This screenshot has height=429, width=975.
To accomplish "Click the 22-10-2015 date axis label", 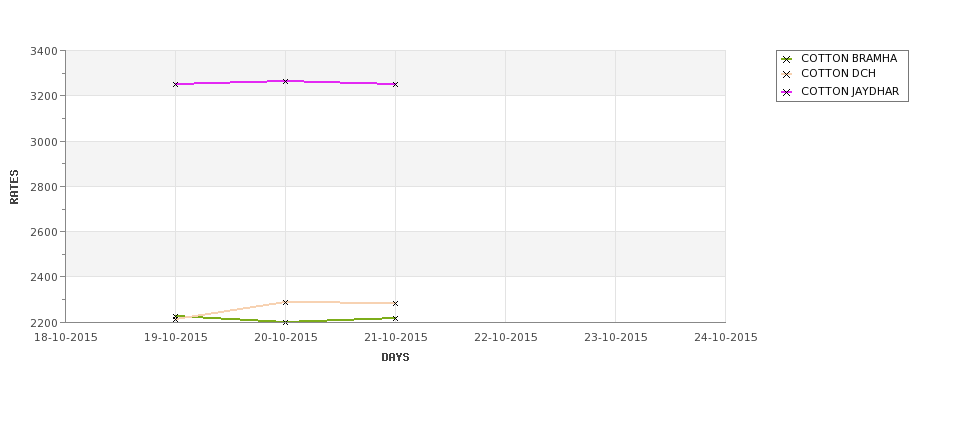I will click(x=506, y=338).
